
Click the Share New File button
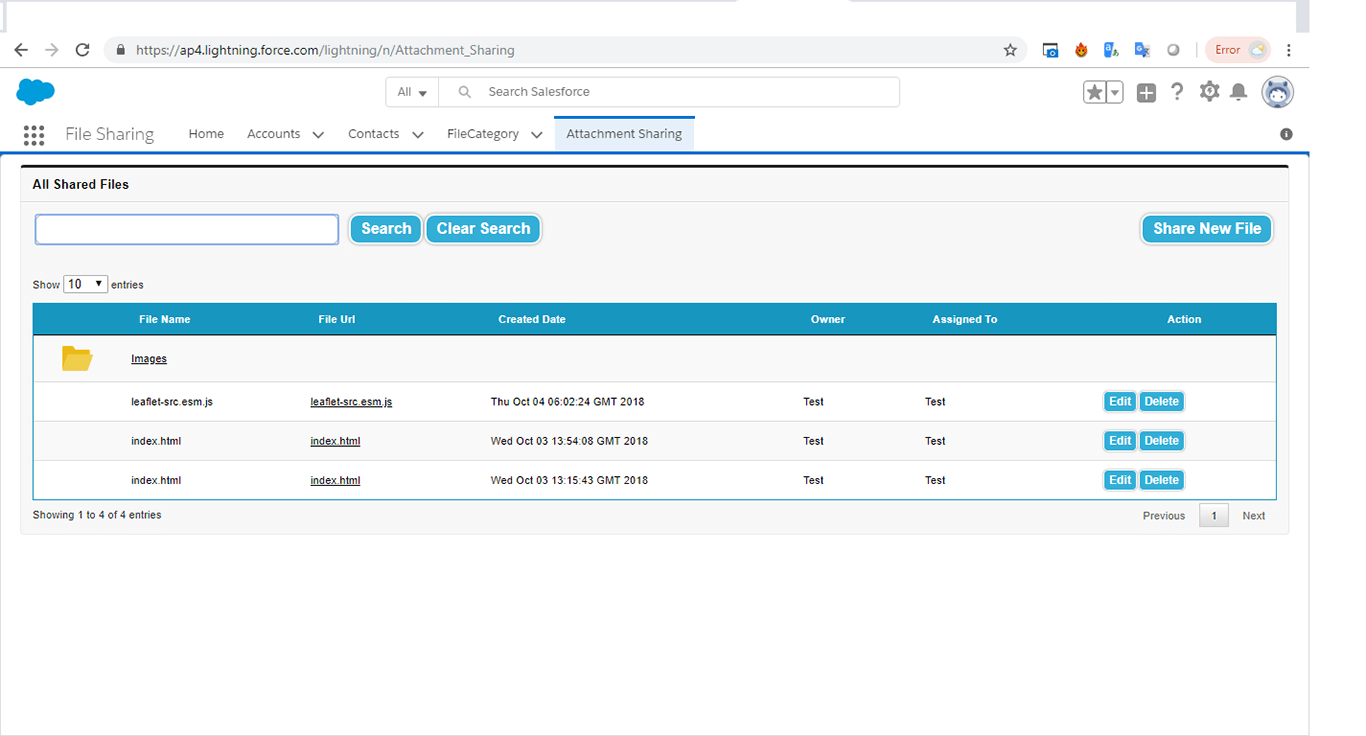(x=1207, y=229)
